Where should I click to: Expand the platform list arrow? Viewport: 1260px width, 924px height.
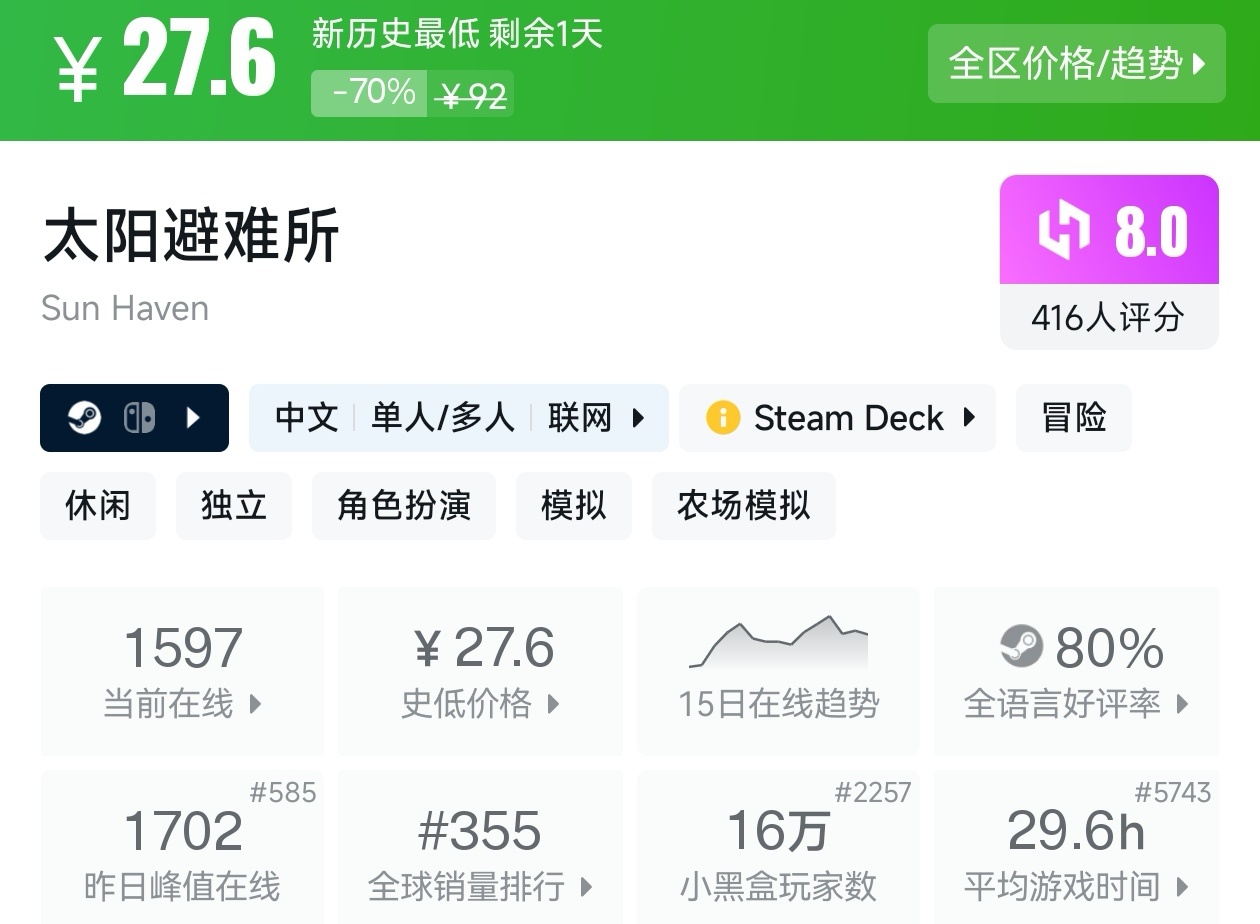pyautogui.click(x=194, y=418)
